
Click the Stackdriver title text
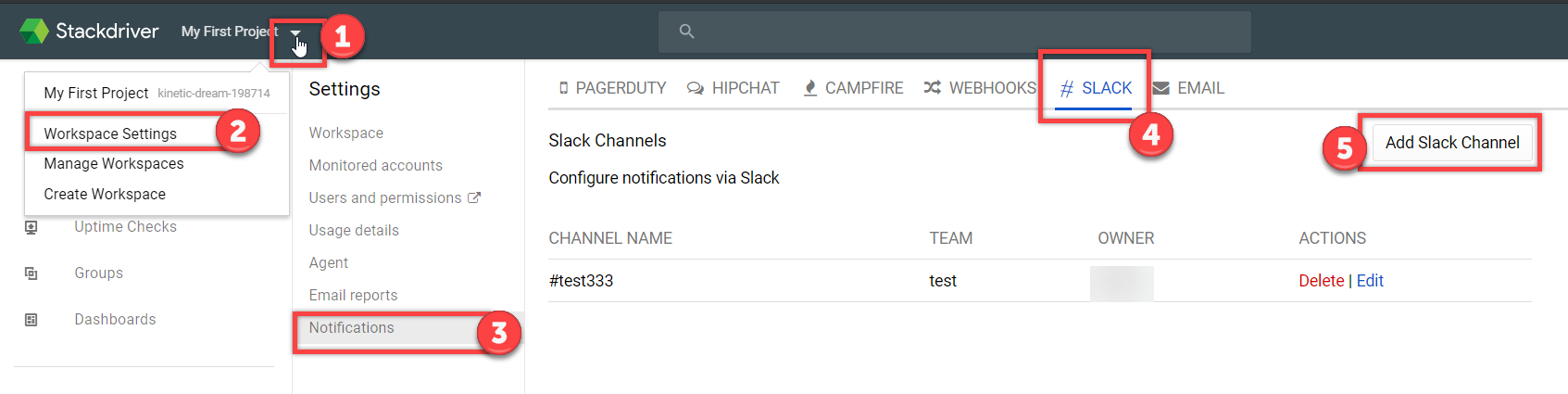(107, 31)
